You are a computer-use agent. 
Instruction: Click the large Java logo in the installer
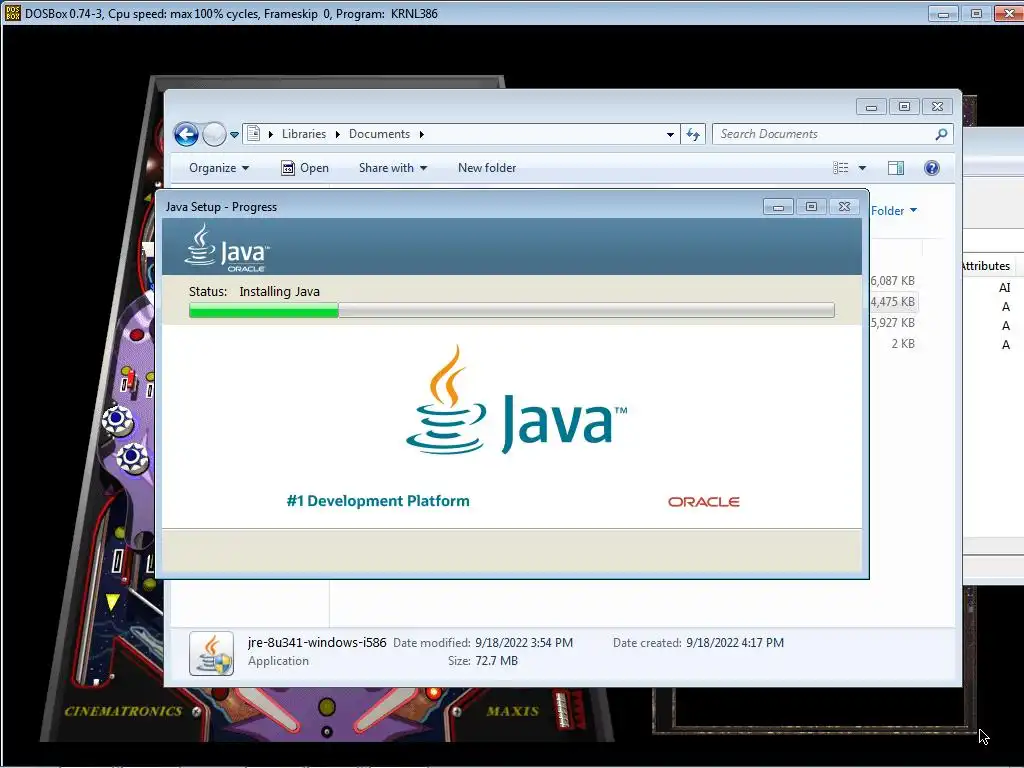point(517,400)
